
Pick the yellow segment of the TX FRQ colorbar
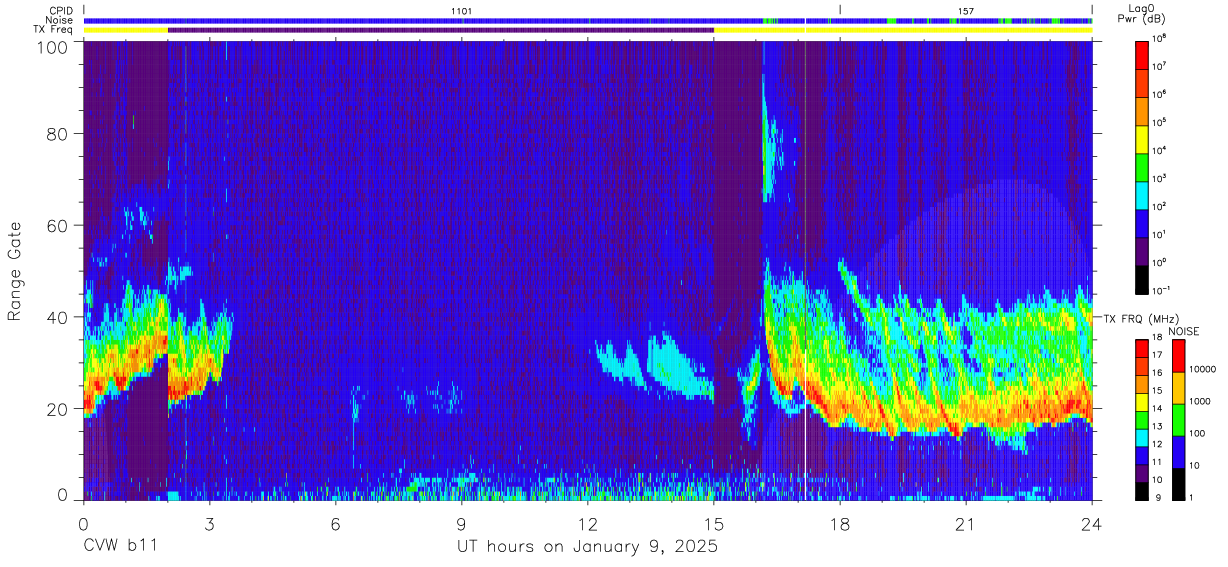(1144, 402)
